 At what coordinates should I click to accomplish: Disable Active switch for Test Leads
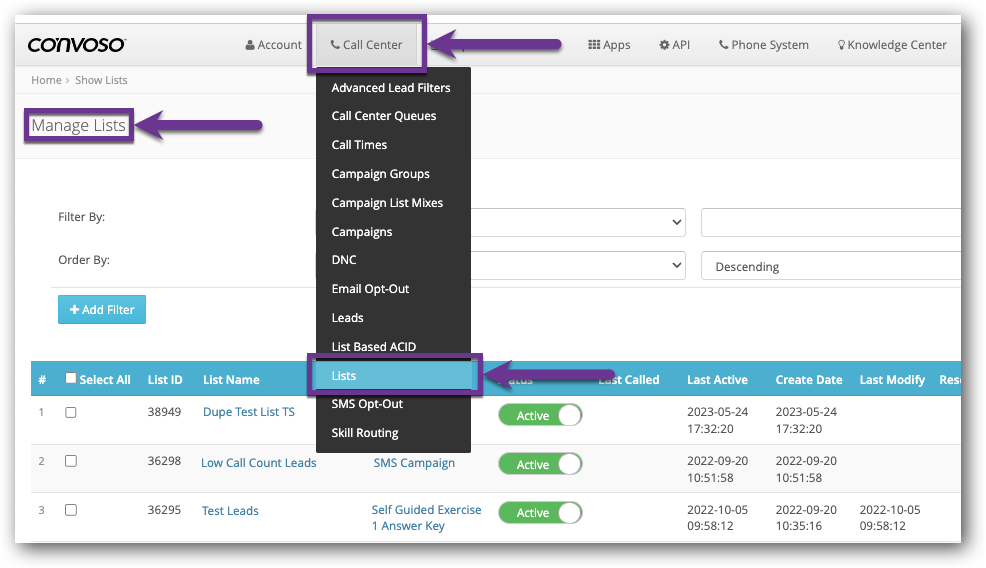coord(540,513)
